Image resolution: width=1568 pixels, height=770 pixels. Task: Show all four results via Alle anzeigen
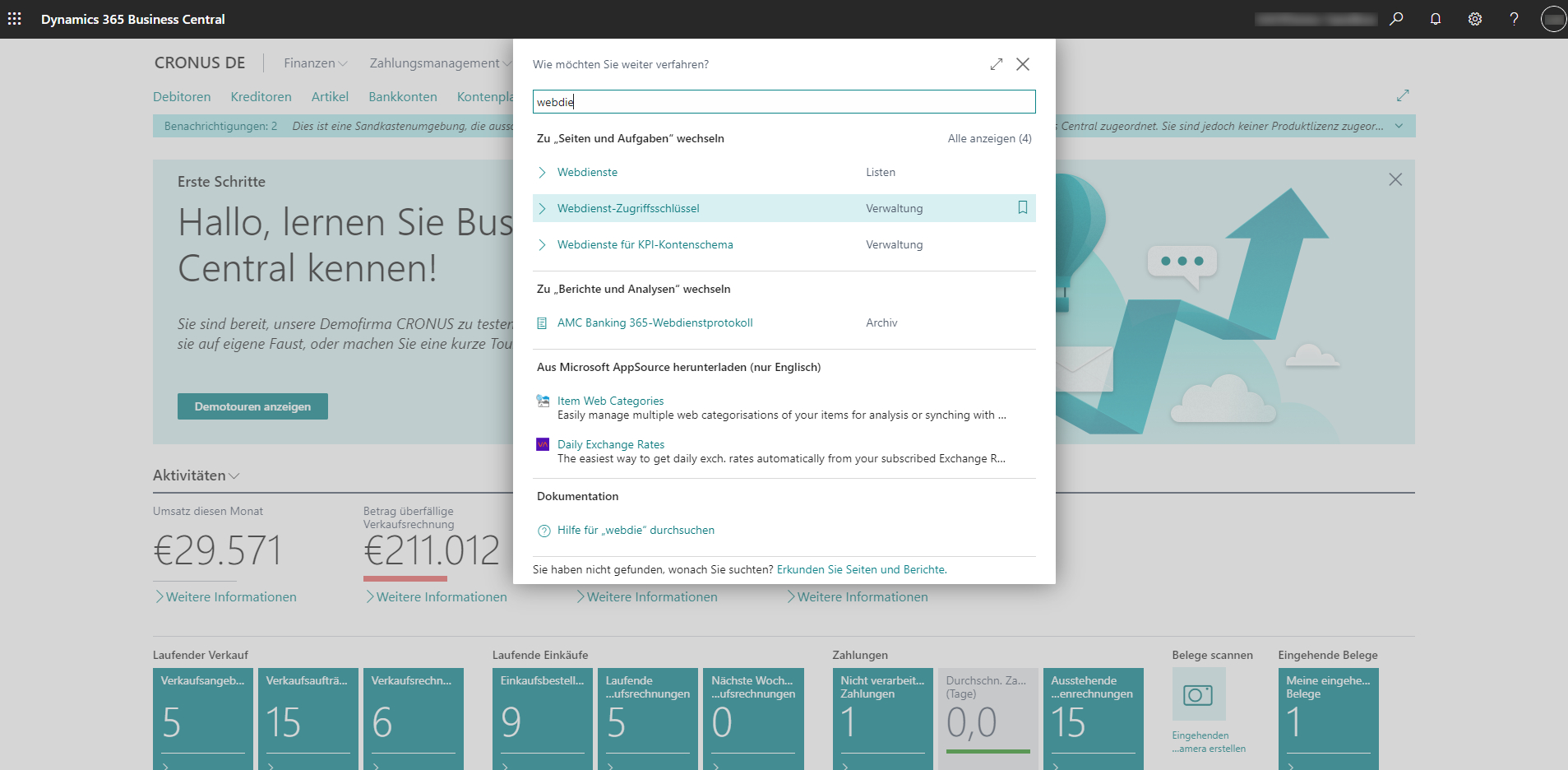[x=989, y=138]
